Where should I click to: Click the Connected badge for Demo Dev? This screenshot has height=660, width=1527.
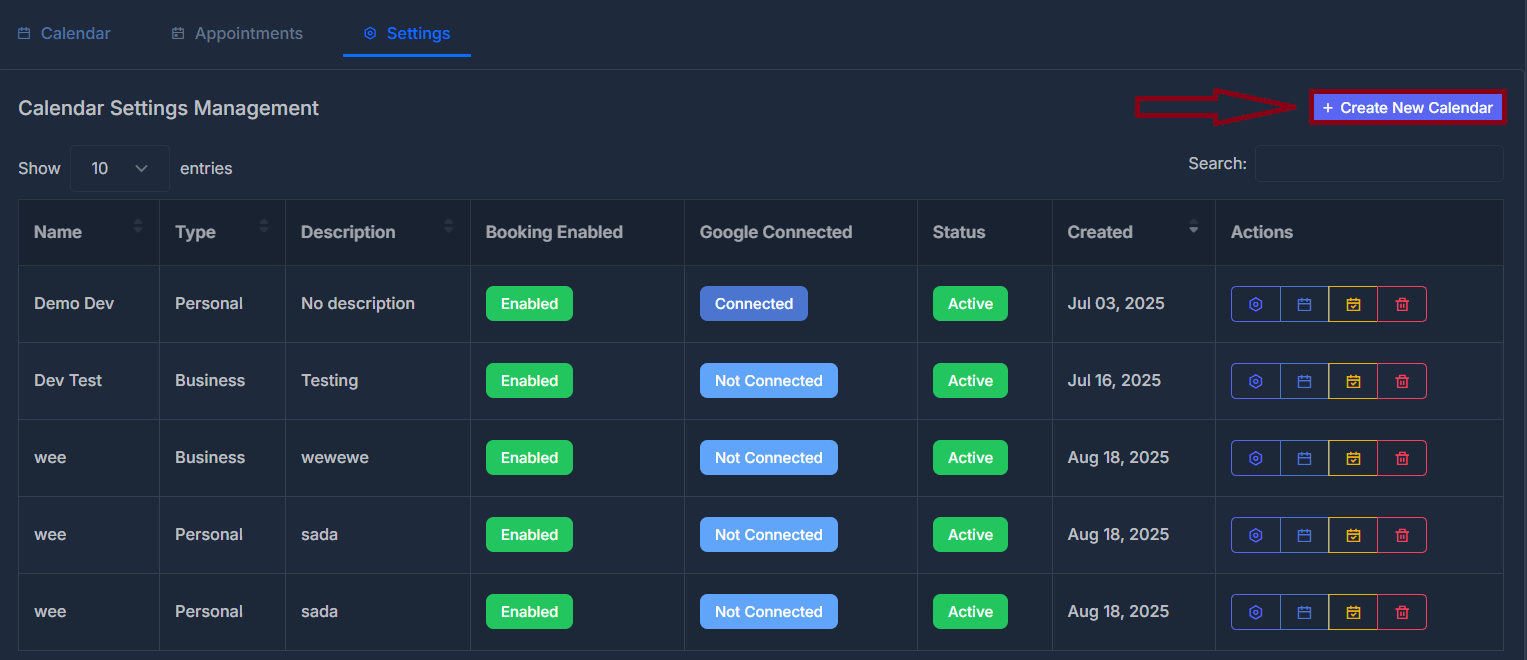(x=753, y=304)
